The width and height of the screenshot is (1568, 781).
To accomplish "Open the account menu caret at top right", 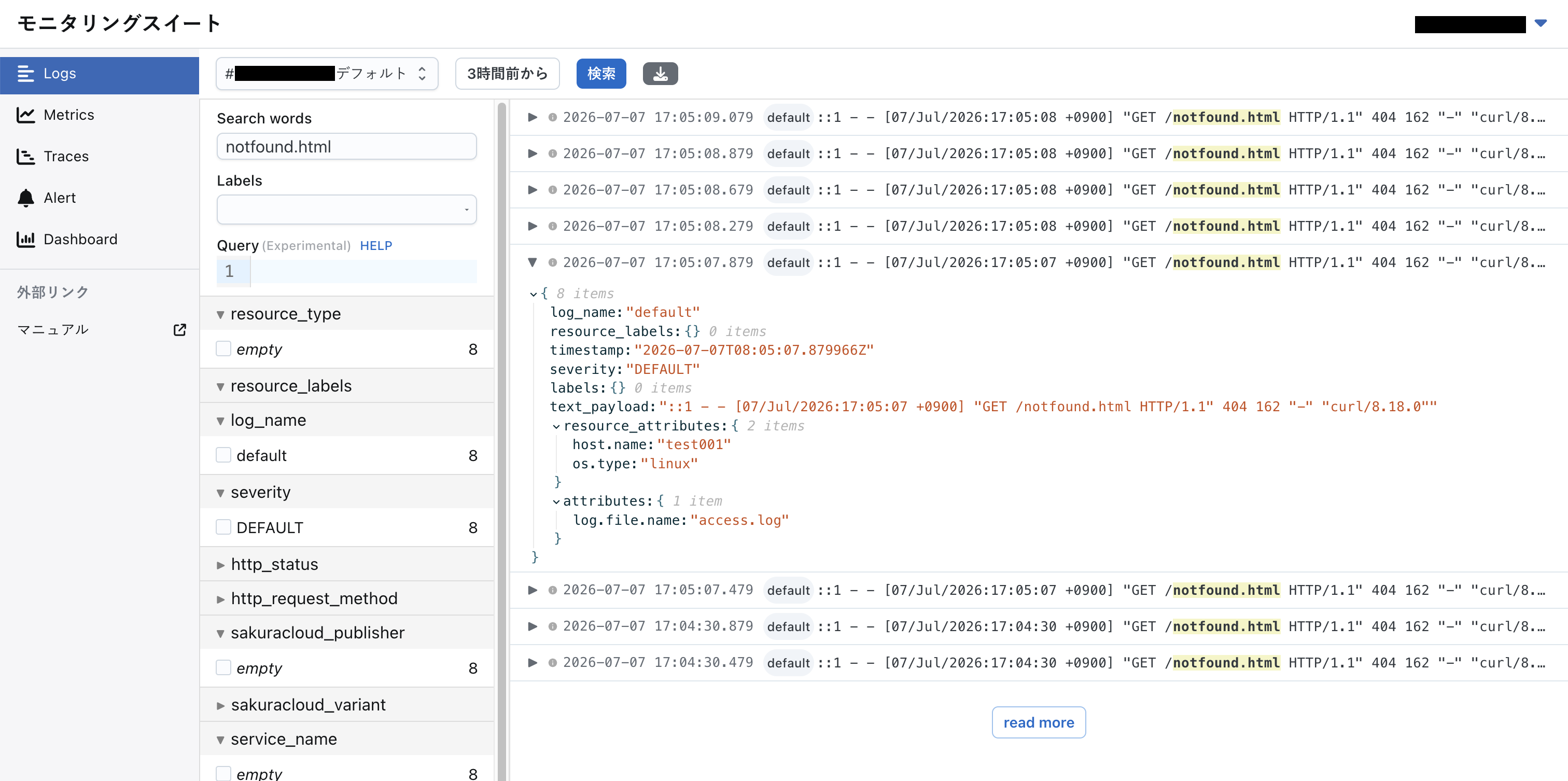I will click(x=1540, y=23).
